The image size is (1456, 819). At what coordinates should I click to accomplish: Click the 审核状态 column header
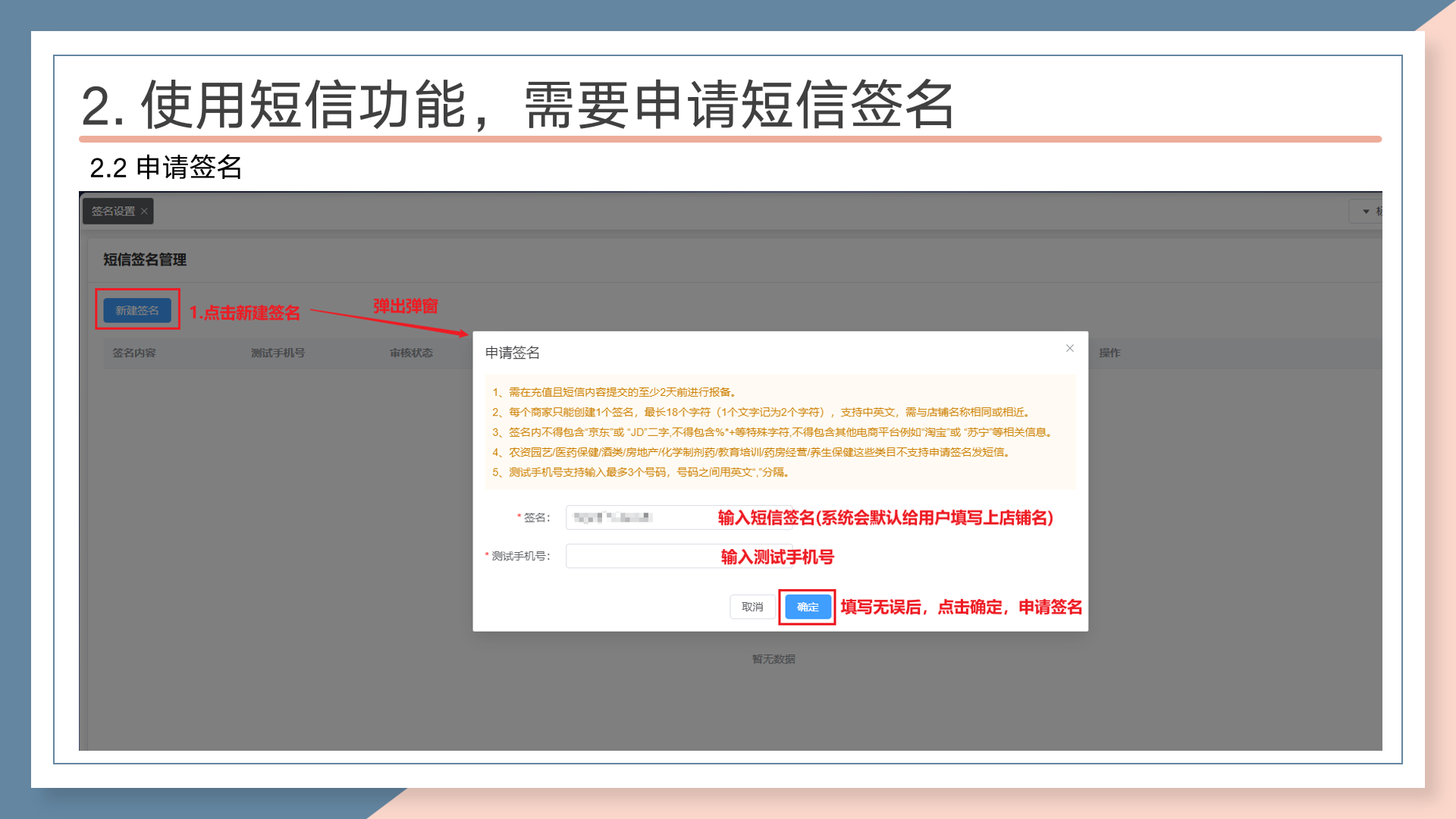point(411,353)
